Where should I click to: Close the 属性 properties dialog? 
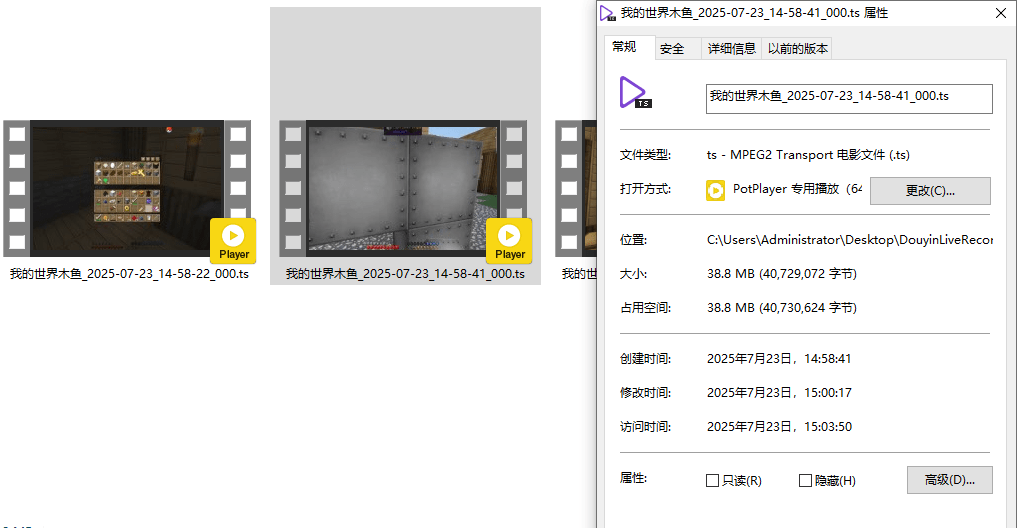[x=1000, y=13]
